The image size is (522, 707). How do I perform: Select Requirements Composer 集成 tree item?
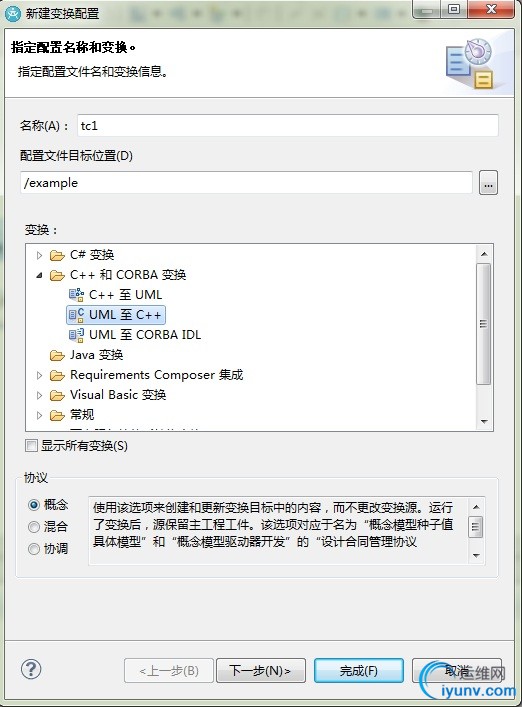(x=156, y=375)
